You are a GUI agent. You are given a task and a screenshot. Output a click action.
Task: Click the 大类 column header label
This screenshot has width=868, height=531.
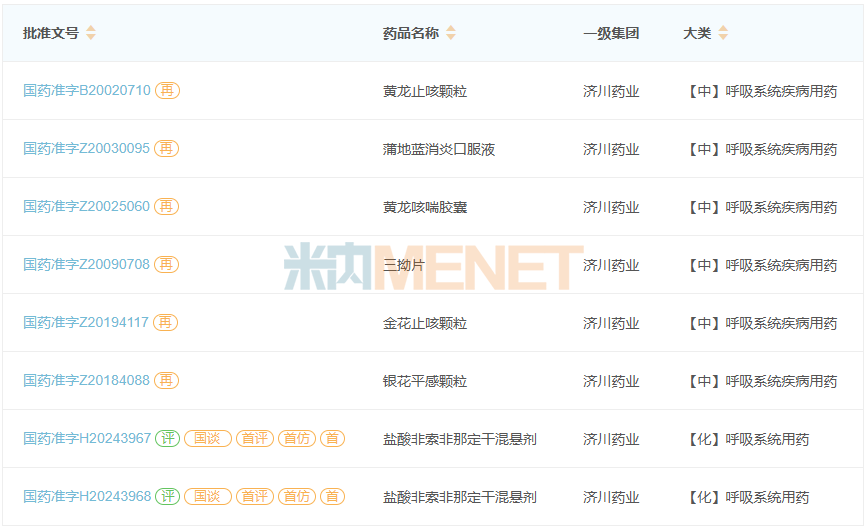click(697, 33)
